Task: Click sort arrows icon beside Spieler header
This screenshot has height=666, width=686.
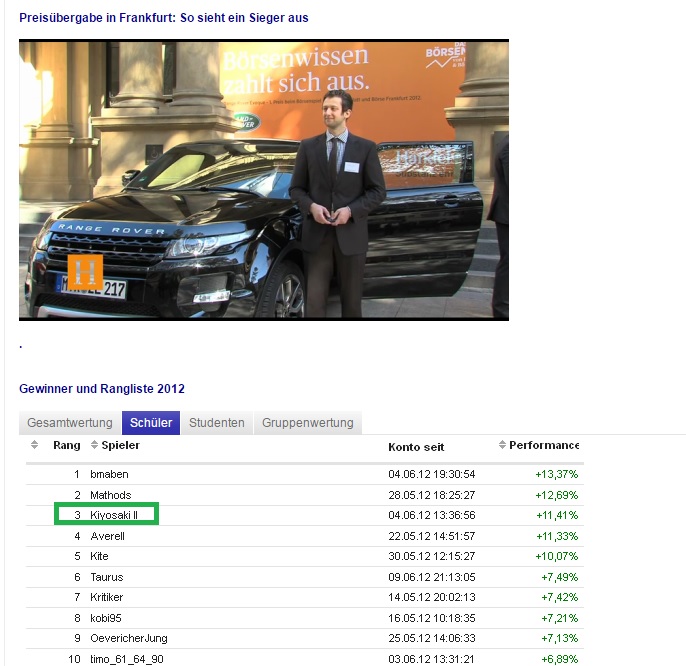Action: coord(95,445)
